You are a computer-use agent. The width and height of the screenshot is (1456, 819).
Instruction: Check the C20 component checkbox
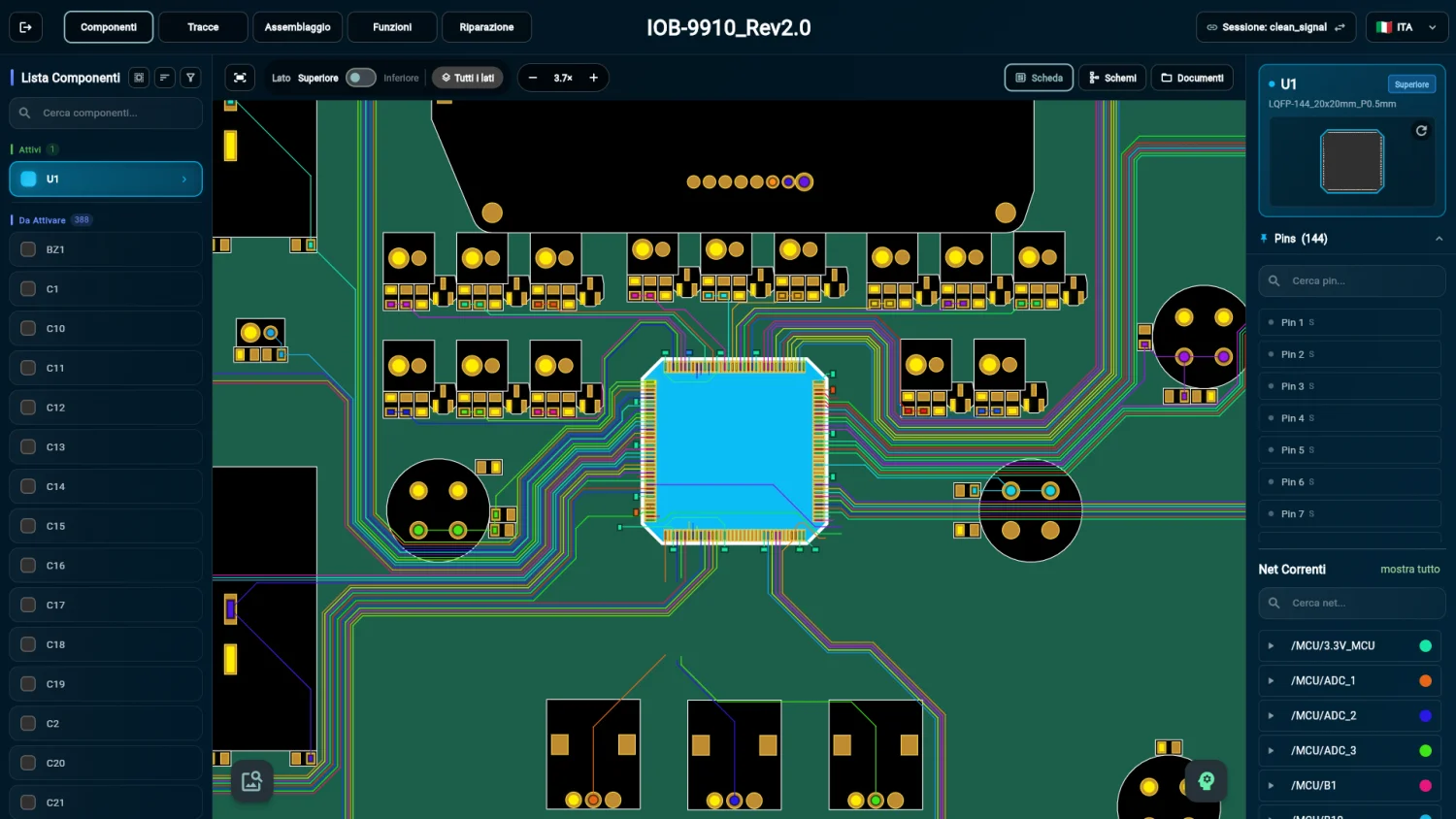click(28, 763)
